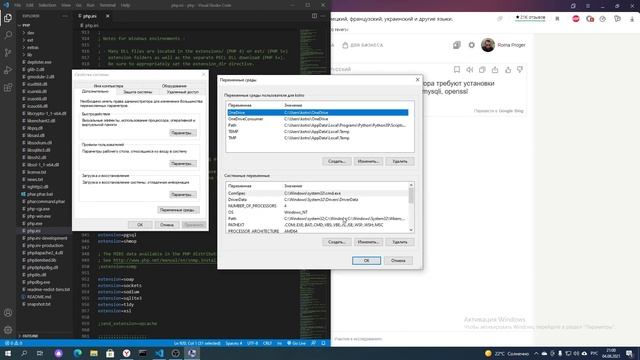Open Extensions view in VS Code
The width and height of the screenshot is (640, 360).
8,88
